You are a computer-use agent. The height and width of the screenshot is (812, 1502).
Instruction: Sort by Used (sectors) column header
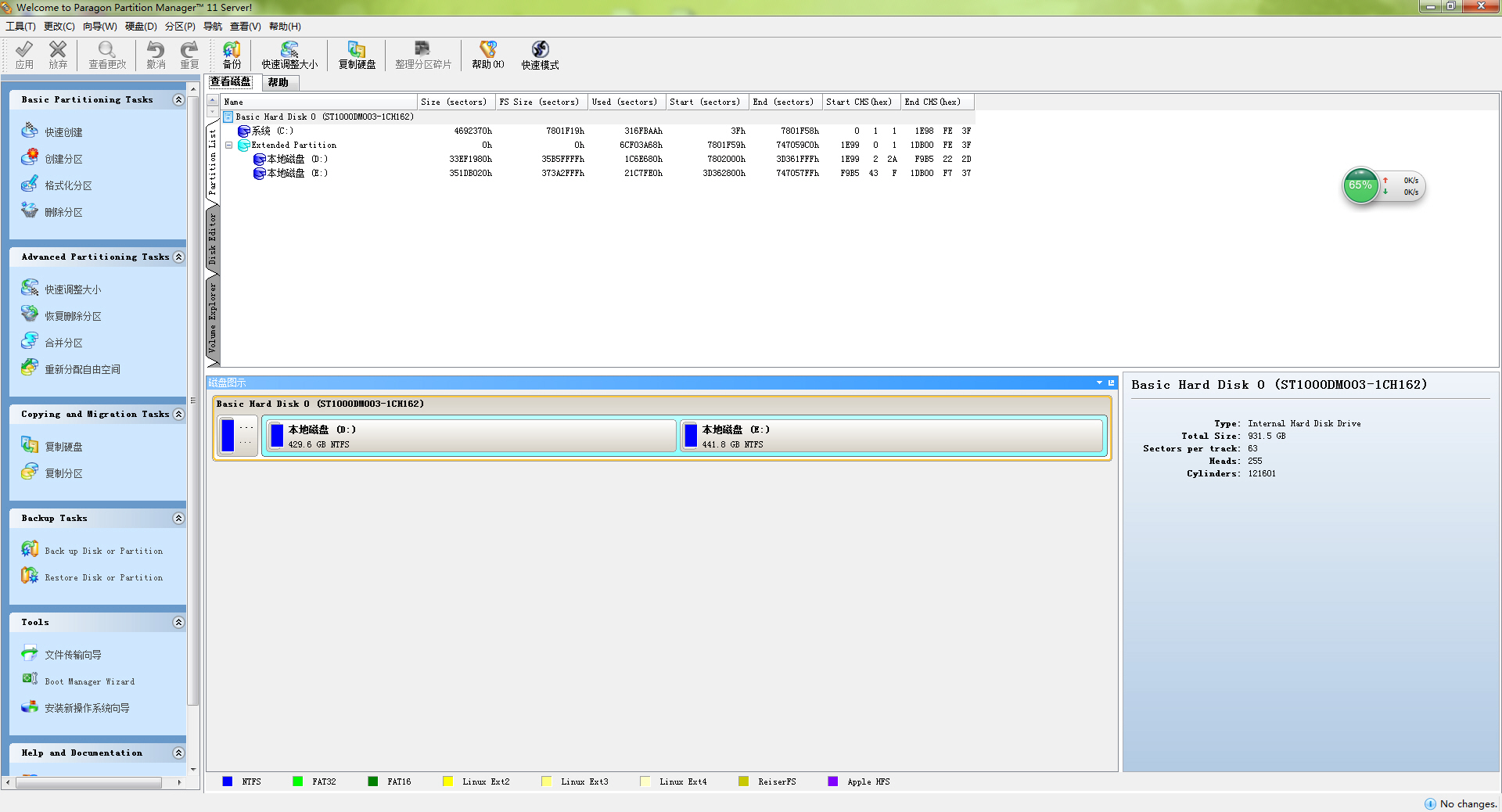click(627, 102)
